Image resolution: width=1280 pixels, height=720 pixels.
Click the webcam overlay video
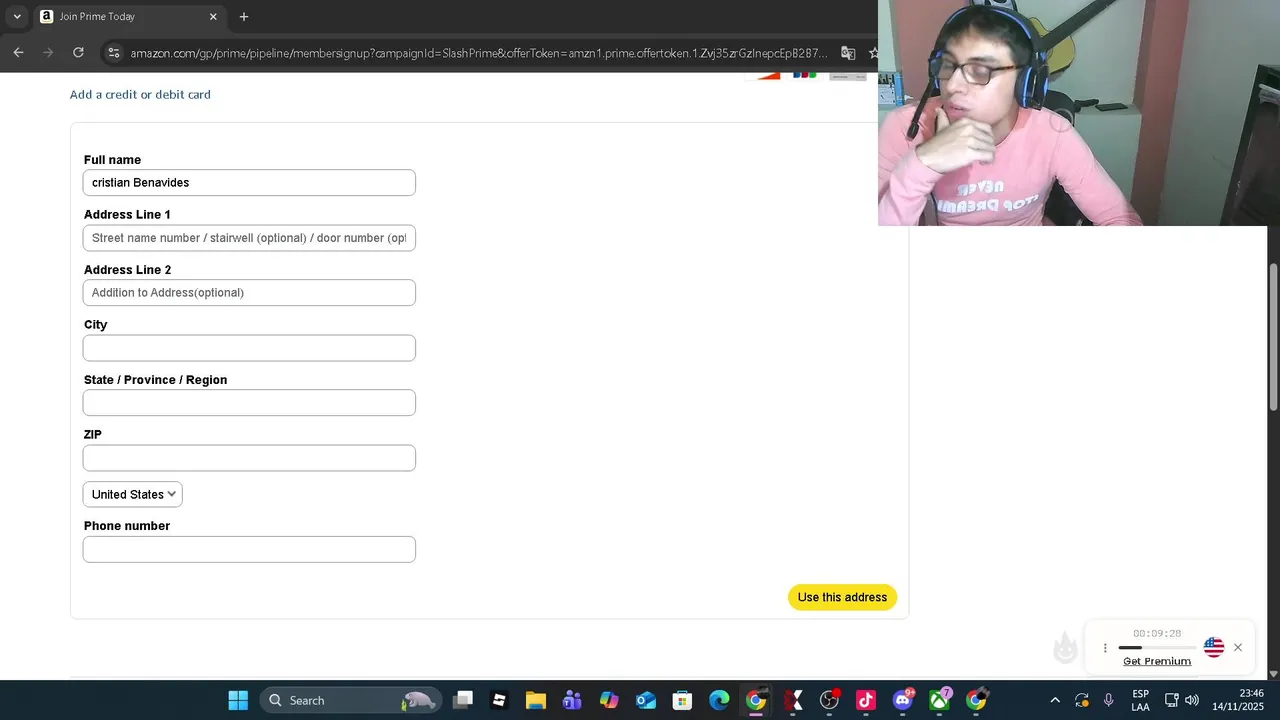[1079, 113]
